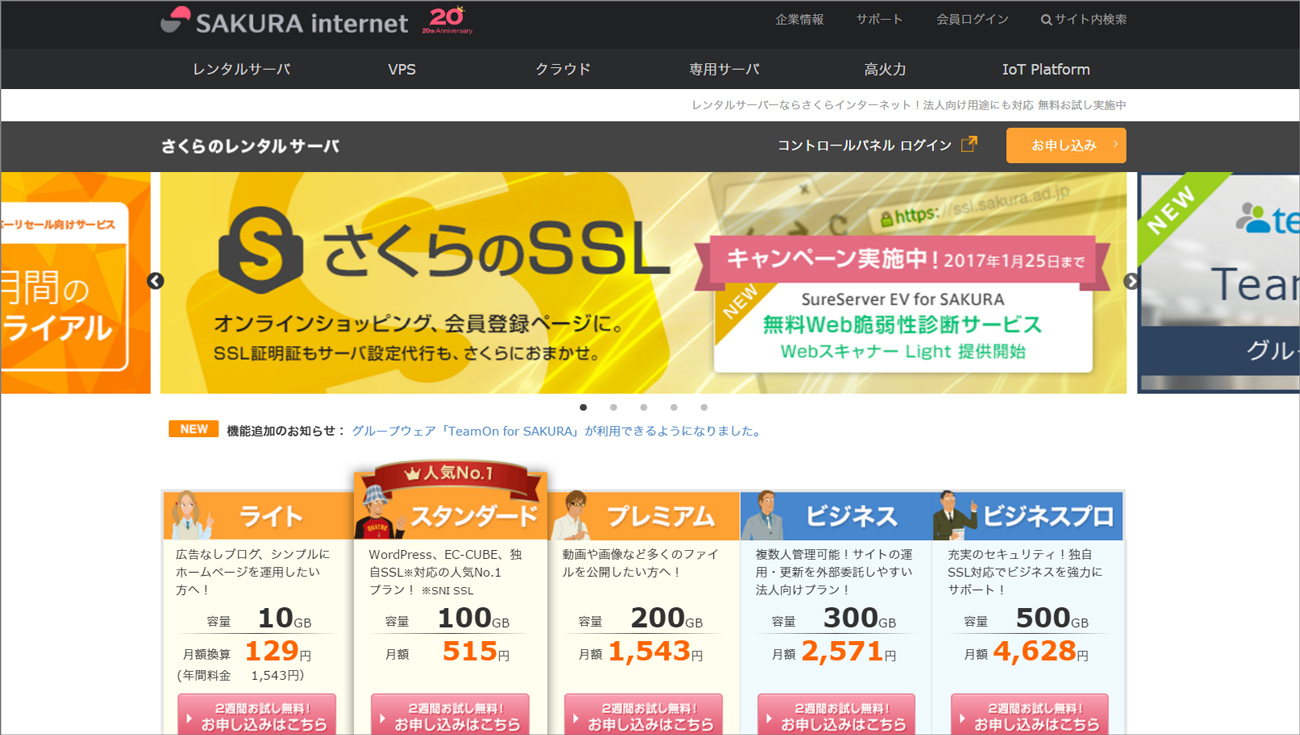Click スタンダード plan heading
Image resolution: width=1300 pixels, height=735 pixels.
coord(475,517)
